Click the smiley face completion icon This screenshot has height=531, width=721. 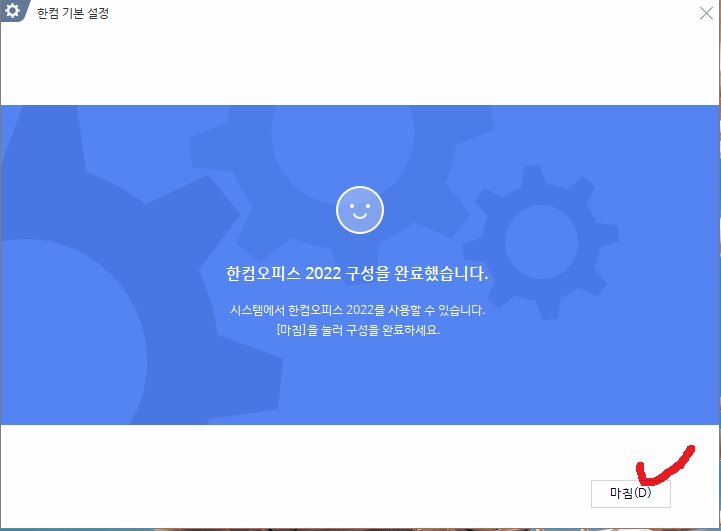[x=360, y=210]
